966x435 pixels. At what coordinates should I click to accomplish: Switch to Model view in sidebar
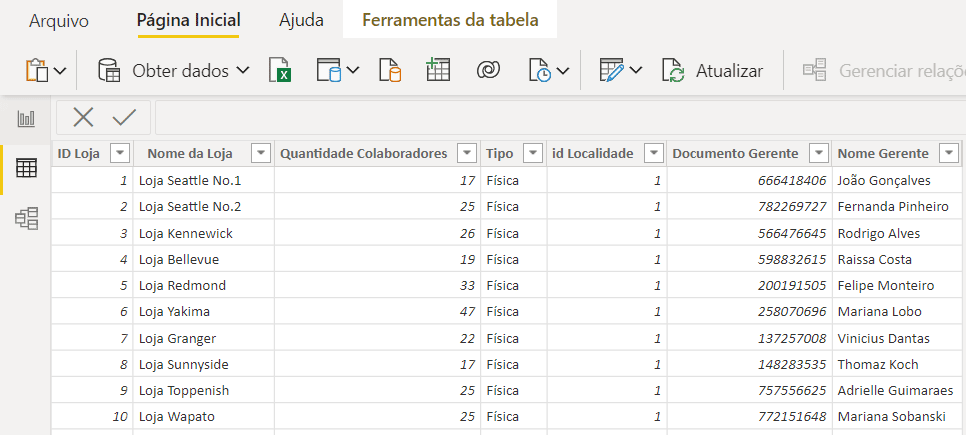pyautogui.click(x=26, y=218)
